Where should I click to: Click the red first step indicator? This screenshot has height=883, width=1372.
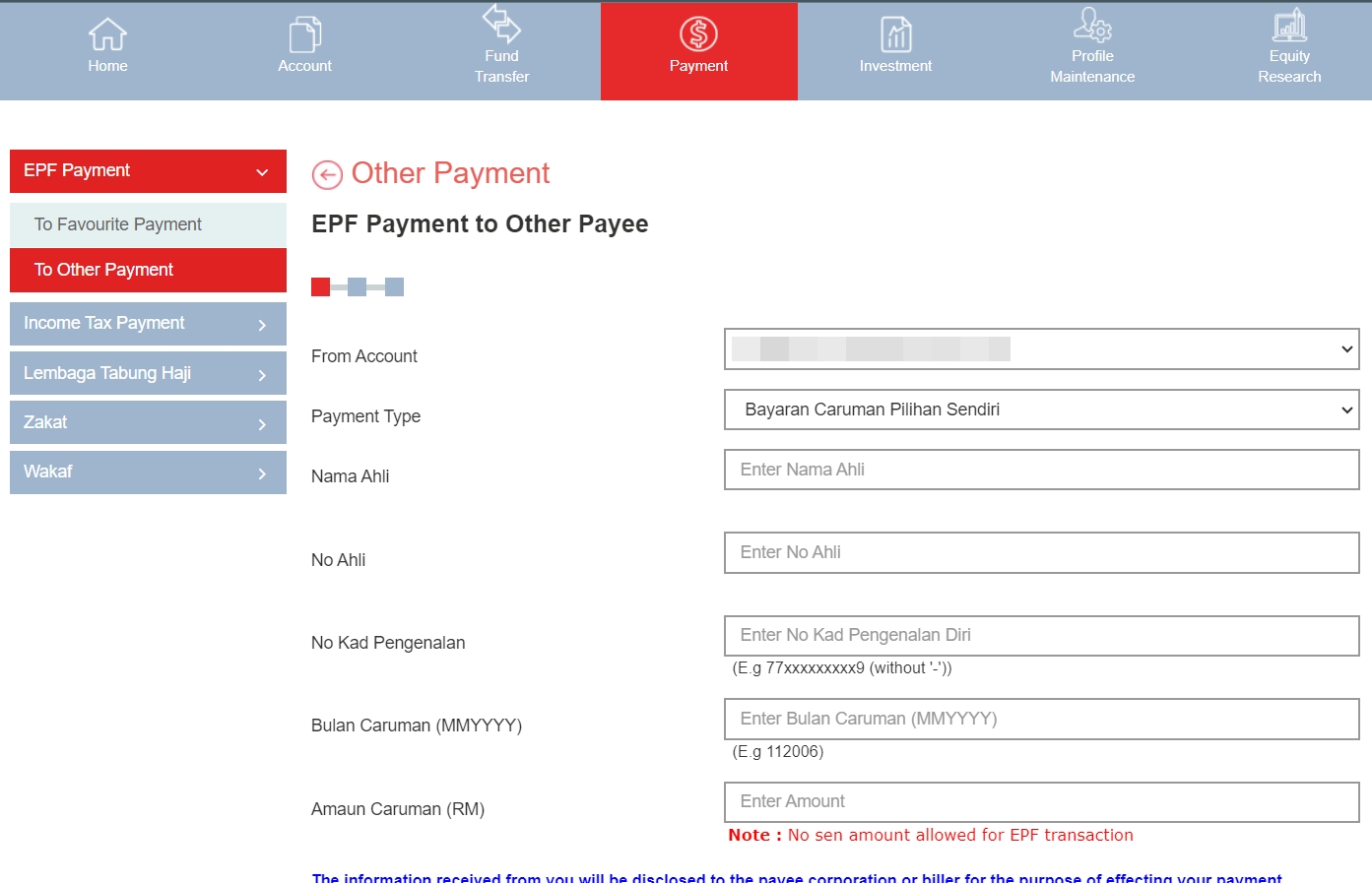click(320, 287)
